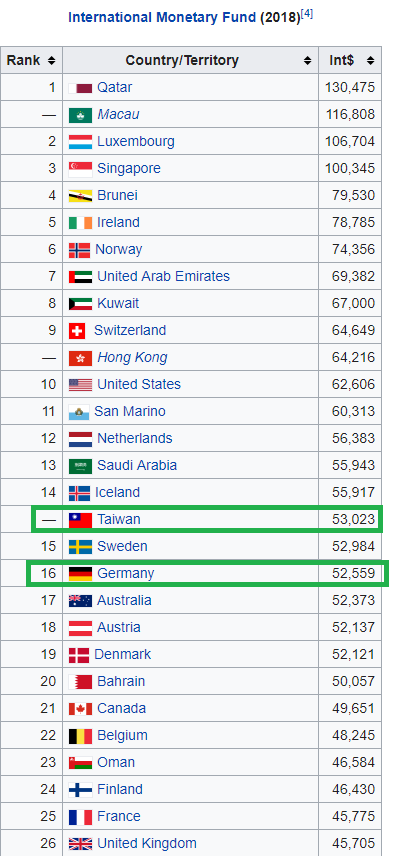Click the Germany flag icon

click(80, 574)
